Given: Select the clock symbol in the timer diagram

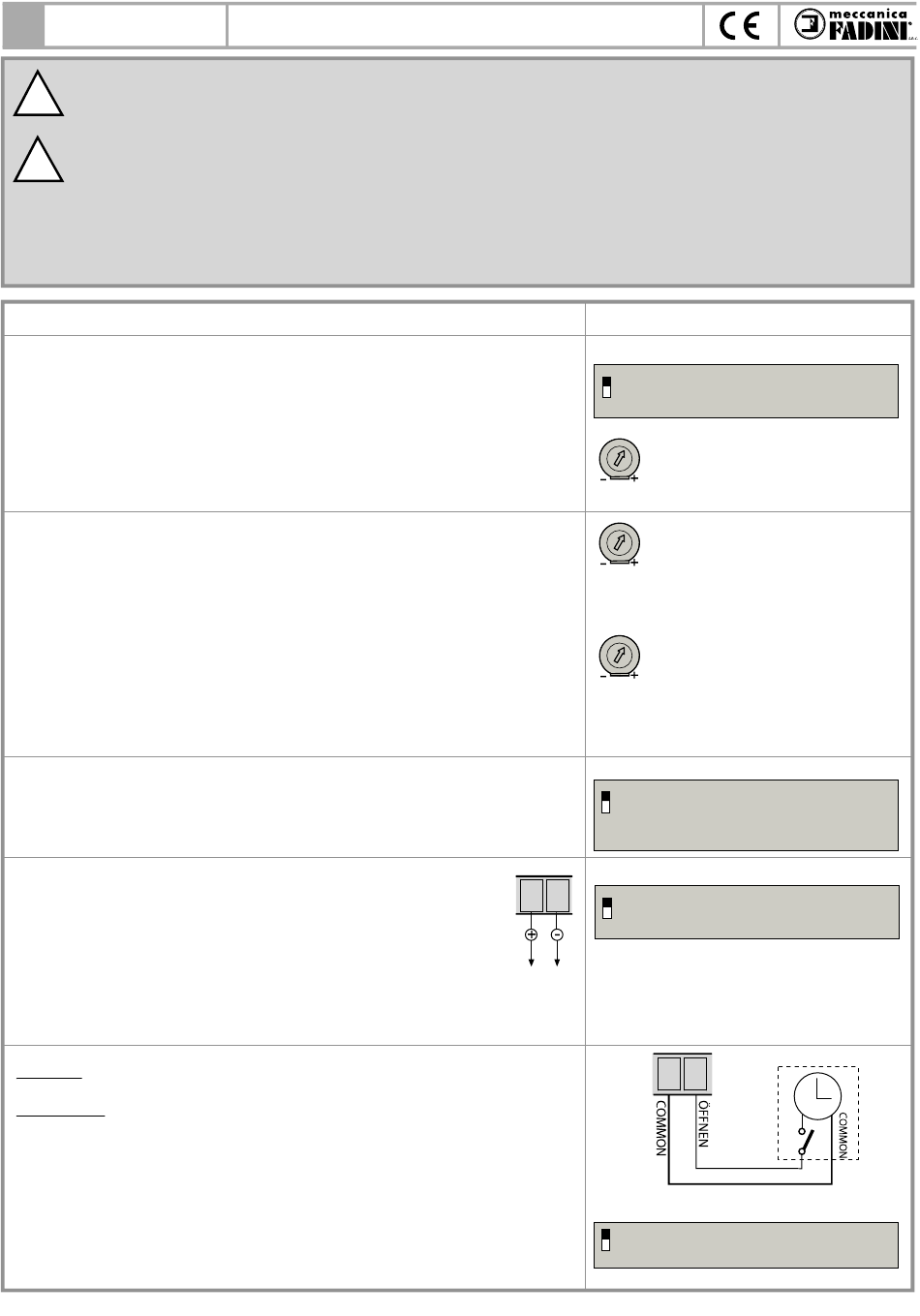Looking at the screenshot, I should (x=817, y=1096).
